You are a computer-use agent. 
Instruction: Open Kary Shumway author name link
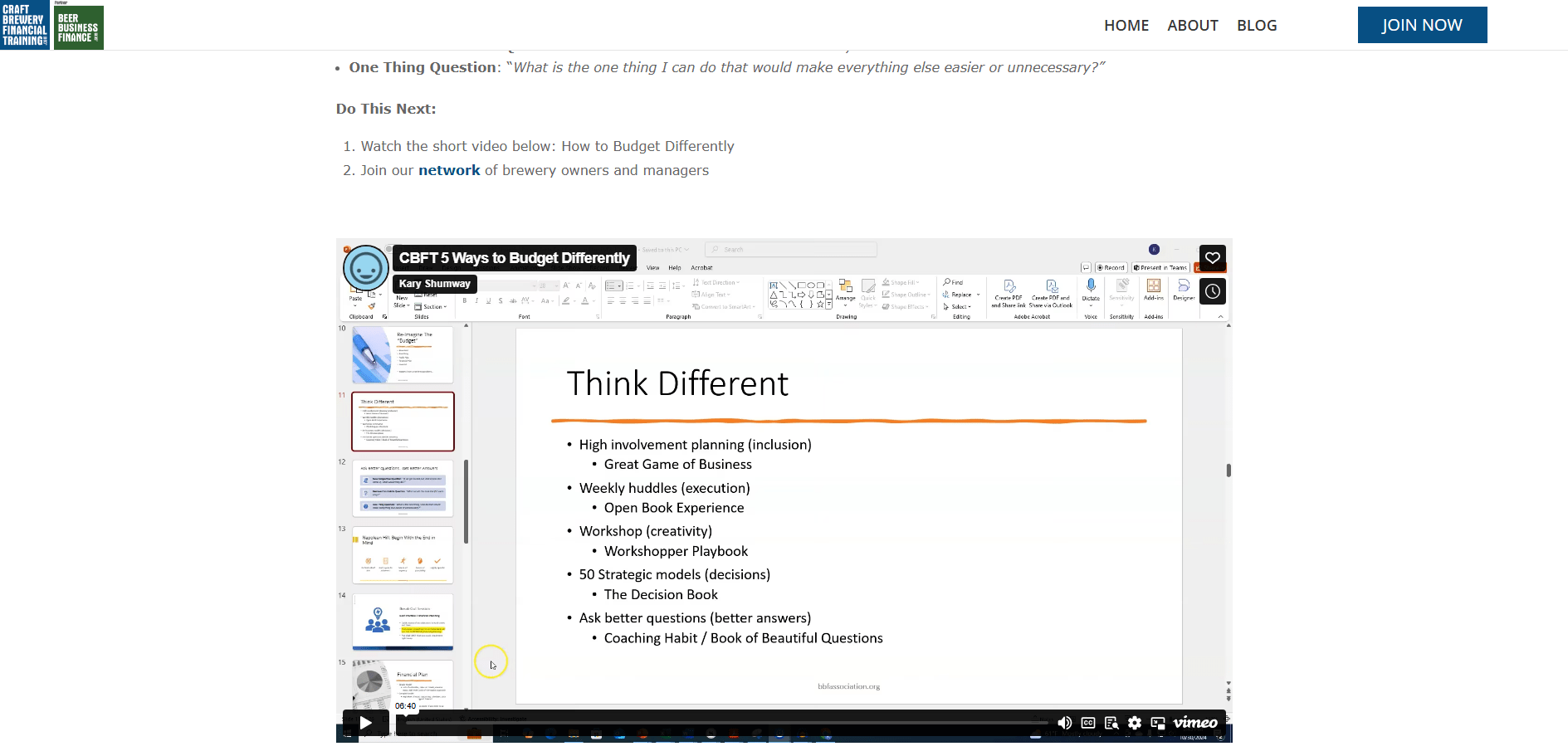click(x=434, y=284)
